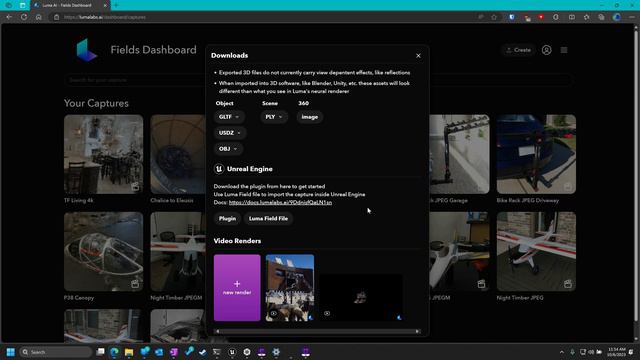Screen dimensions: 640x360
Task: Download the Luma Field File
Action: point(268,218)
